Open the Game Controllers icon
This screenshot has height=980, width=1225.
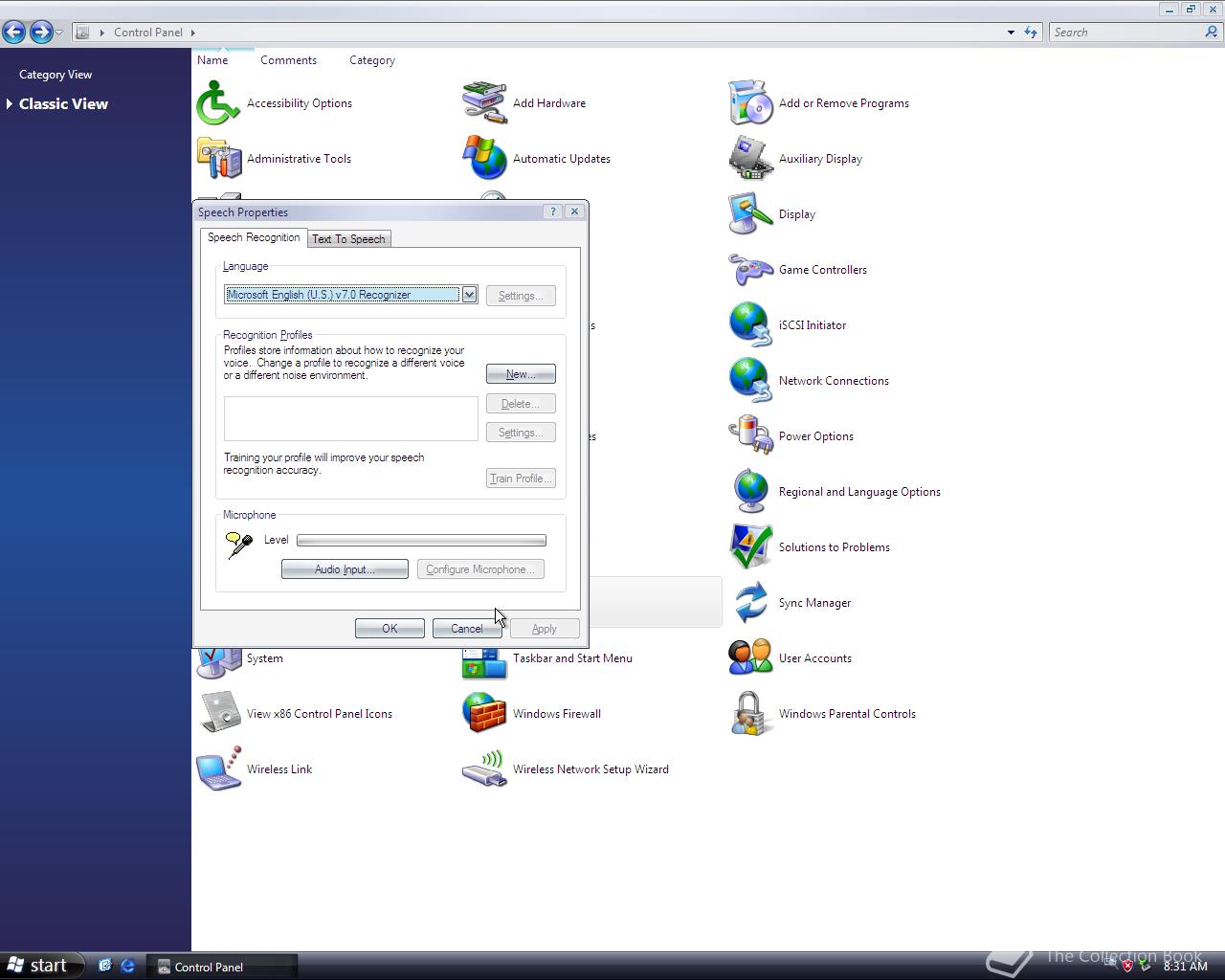pyautogui.click(x=750, y=270)
